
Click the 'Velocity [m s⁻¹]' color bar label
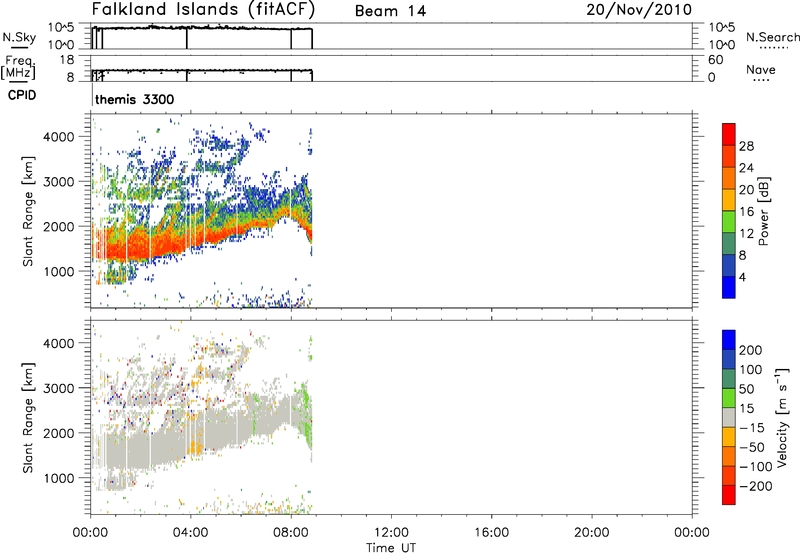(x=782, y=417)
